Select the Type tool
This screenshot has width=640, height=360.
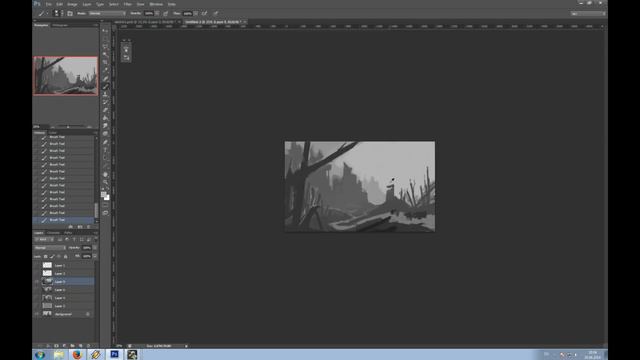(x=105, y=150)
